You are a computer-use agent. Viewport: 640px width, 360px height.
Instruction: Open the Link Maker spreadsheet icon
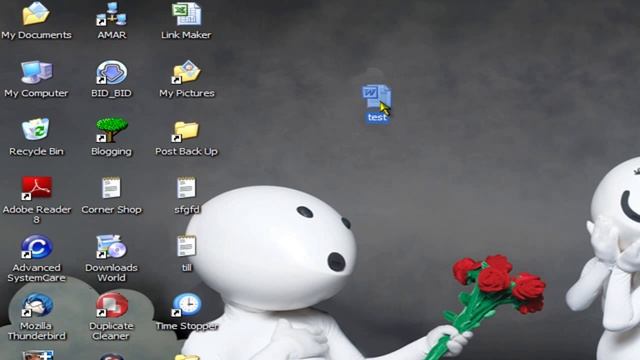click(x=186, y=14)
